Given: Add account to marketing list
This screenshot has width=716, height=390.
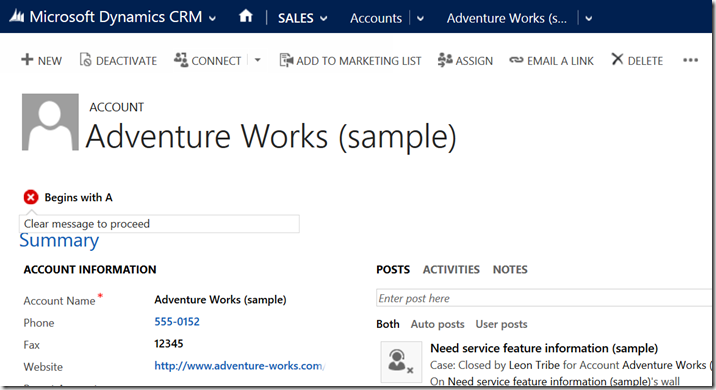Looking at the screenshot, I should point(350,60).
